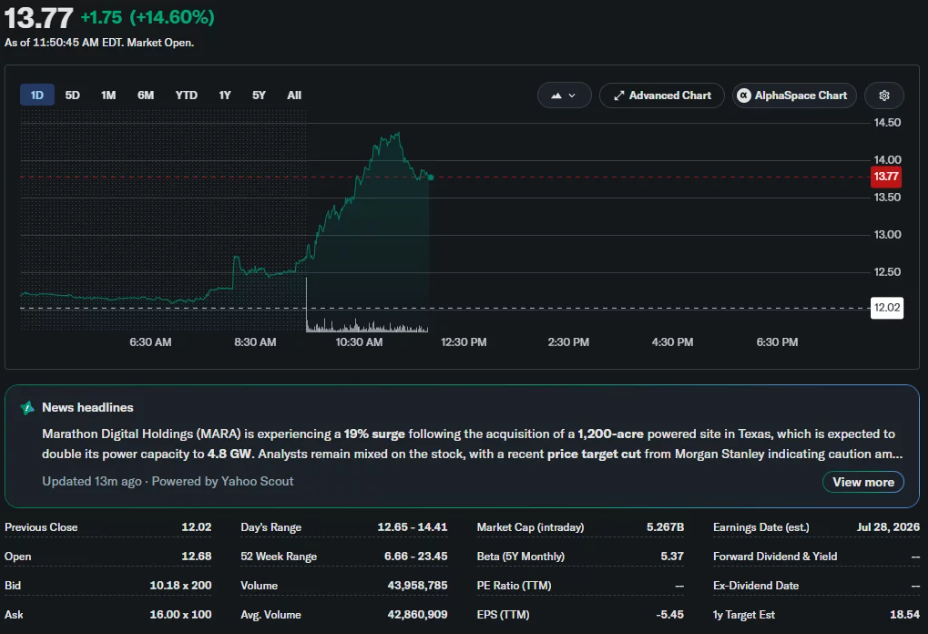928x634 pixels.
Task: Open chart settings gear icon
Action: (x=884, y=95)
